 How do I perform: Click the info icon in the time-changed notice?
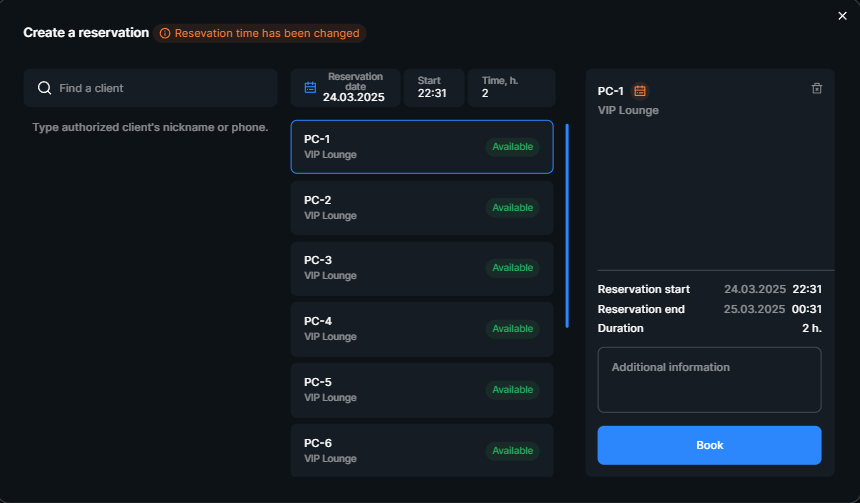[165, 33]
